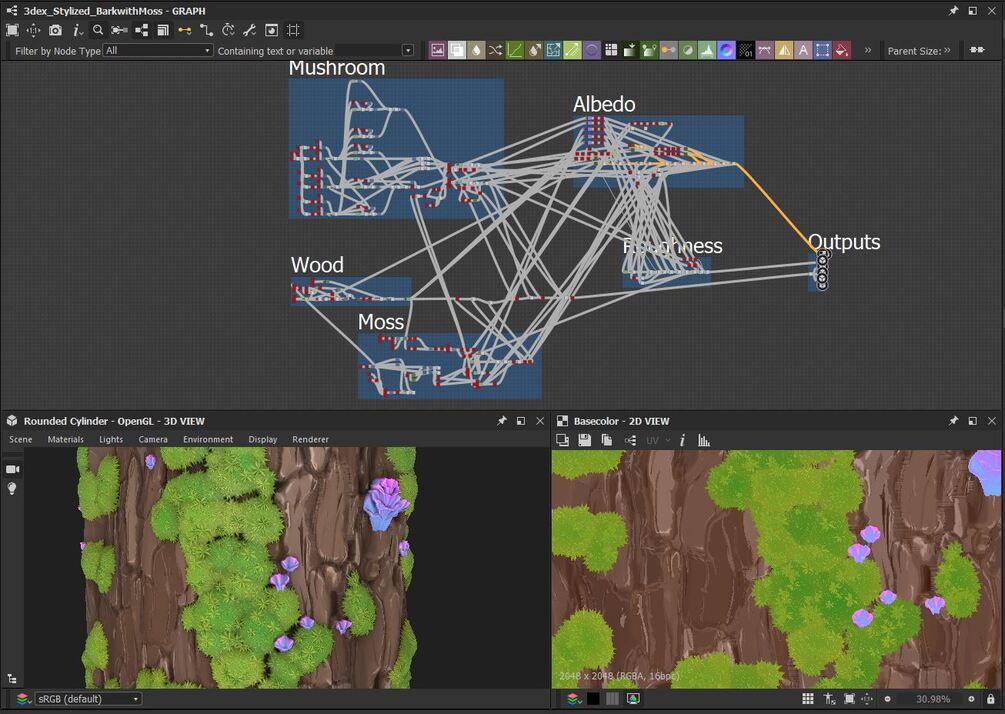This screenshot has height=714, width=1005.
Task: Toggle tiling grid display in the 2D view
Action: tap(808, 699)
